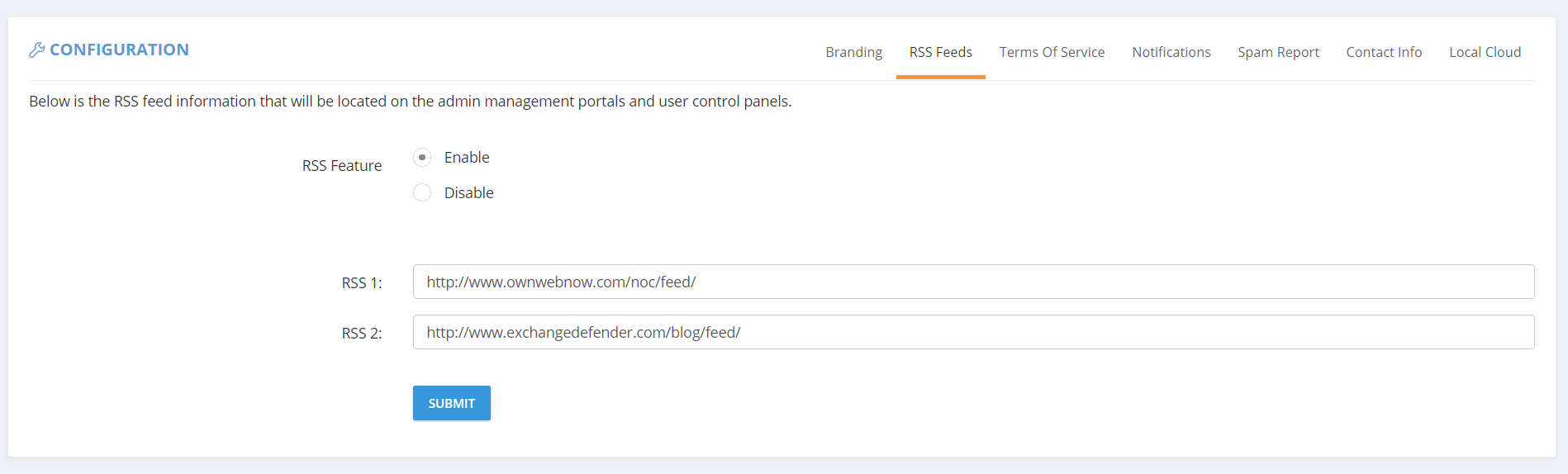Go to the Notifications tab
Screen dimensions: 1568x474
coord(1171,52)
